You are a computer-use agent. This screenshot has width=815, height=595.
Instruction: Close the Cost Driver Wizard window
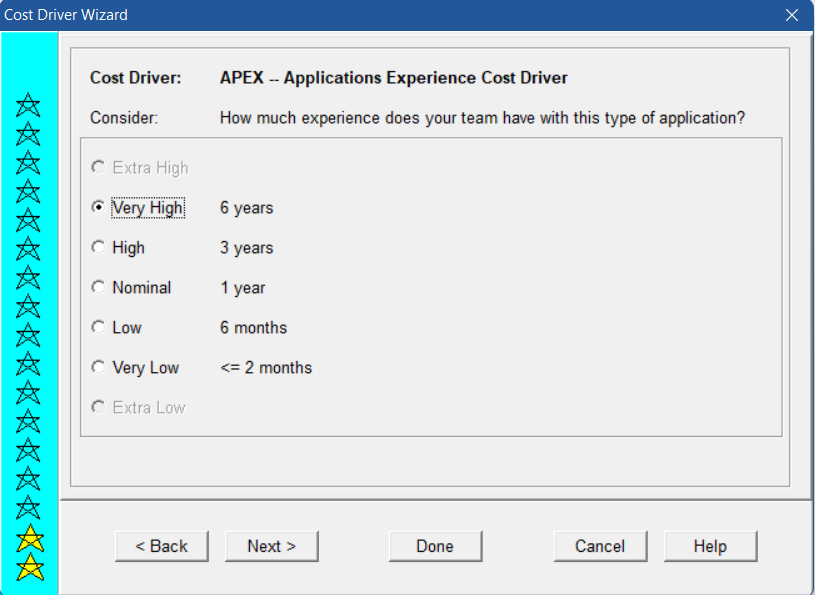click(792, 15)
